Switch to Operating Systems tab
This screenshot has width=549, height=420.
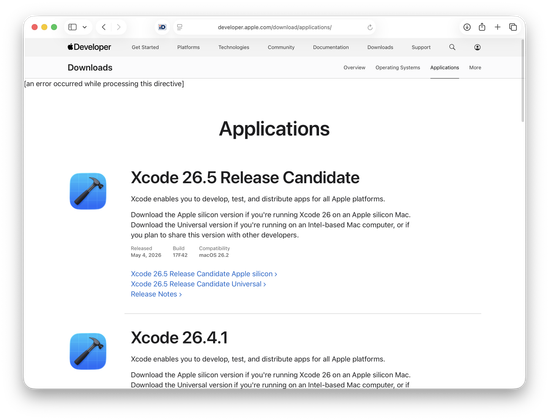click(x=398, y=68)
